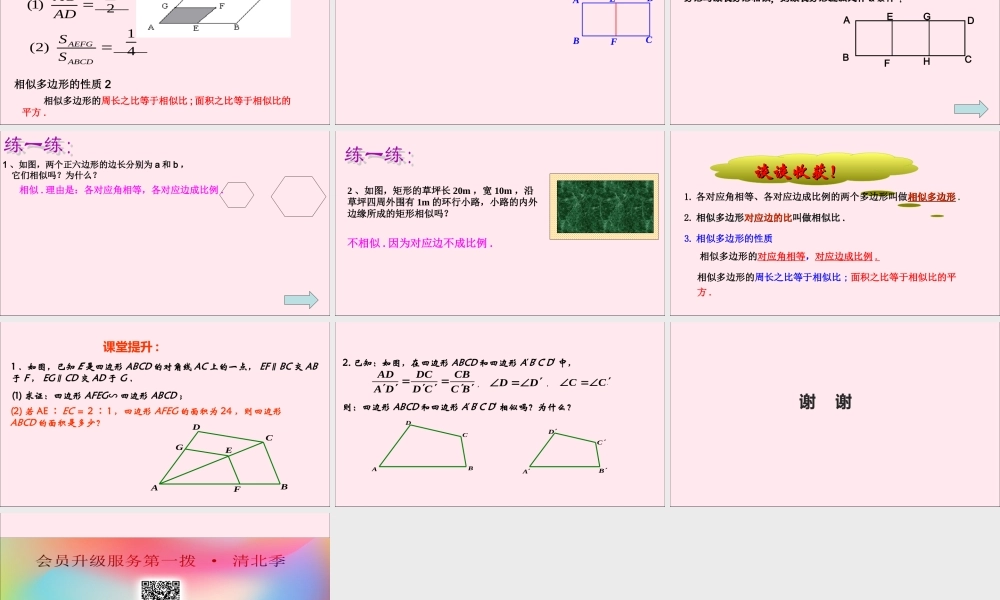
Task: Click the small hexagon shape
Action: 237,195
